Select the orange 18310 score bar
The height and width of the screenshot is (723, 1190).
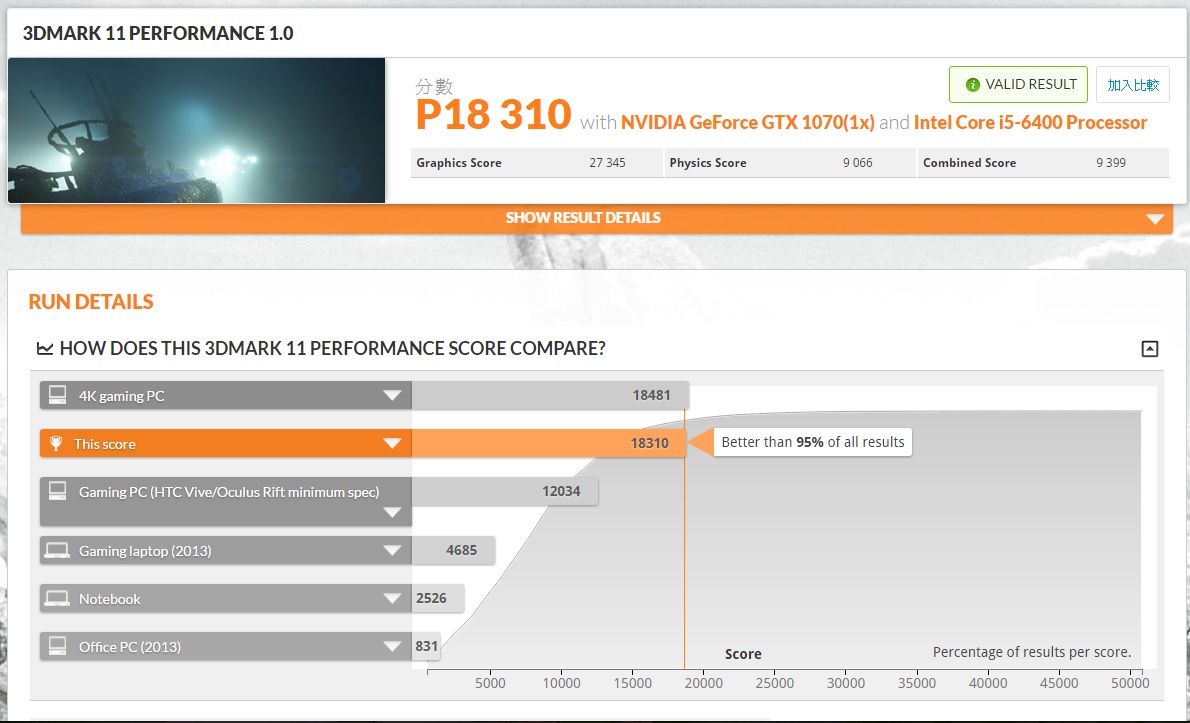pos(549,443)
